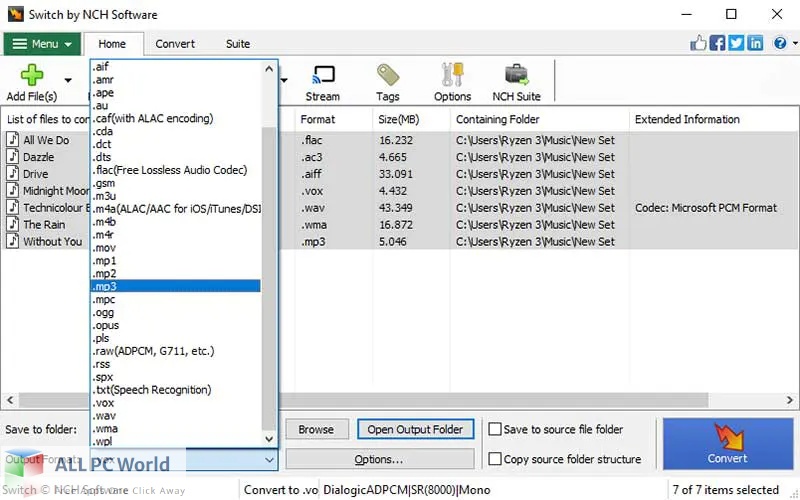Sort by the Size(MB) column header
This screenshot has width=800, height=500.
411,119
